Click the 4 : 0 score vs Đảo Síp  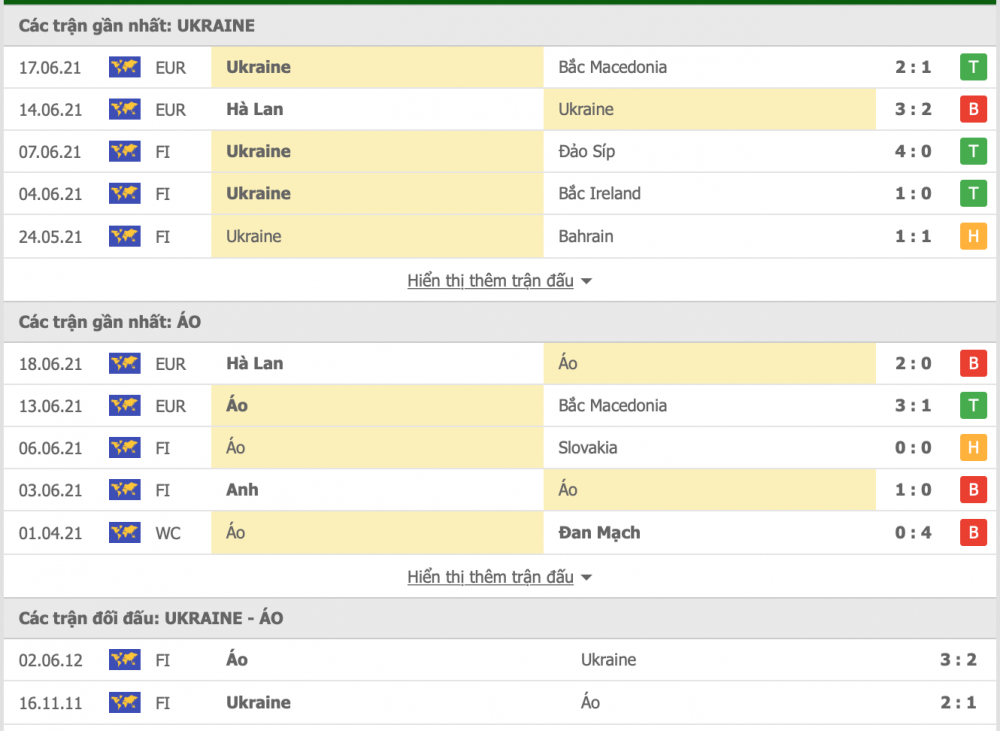coord(912,151)
